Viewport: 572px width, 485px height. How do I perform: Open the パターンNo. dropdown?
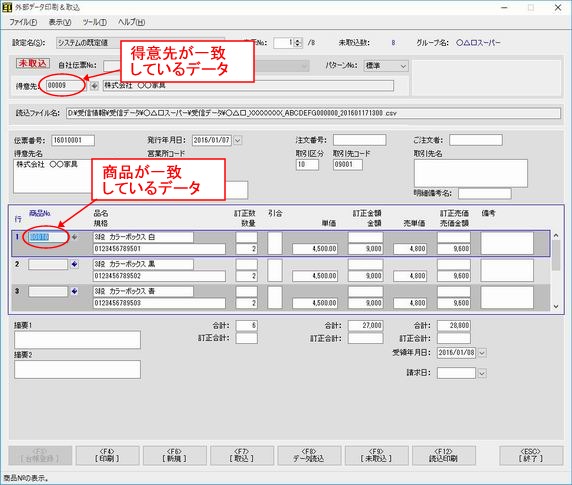point(403,66)
